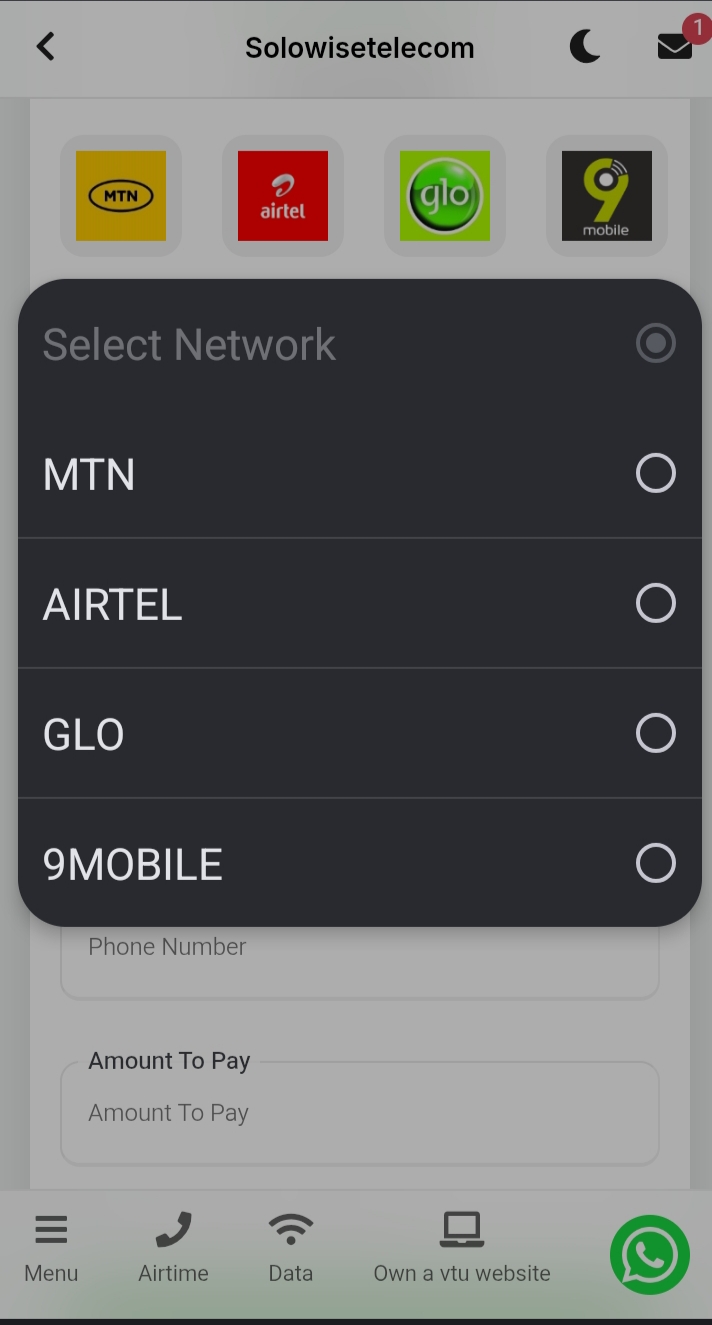Select the MTN logo tile
This screenshot has width=712, height=1325.
coord(121,196)
